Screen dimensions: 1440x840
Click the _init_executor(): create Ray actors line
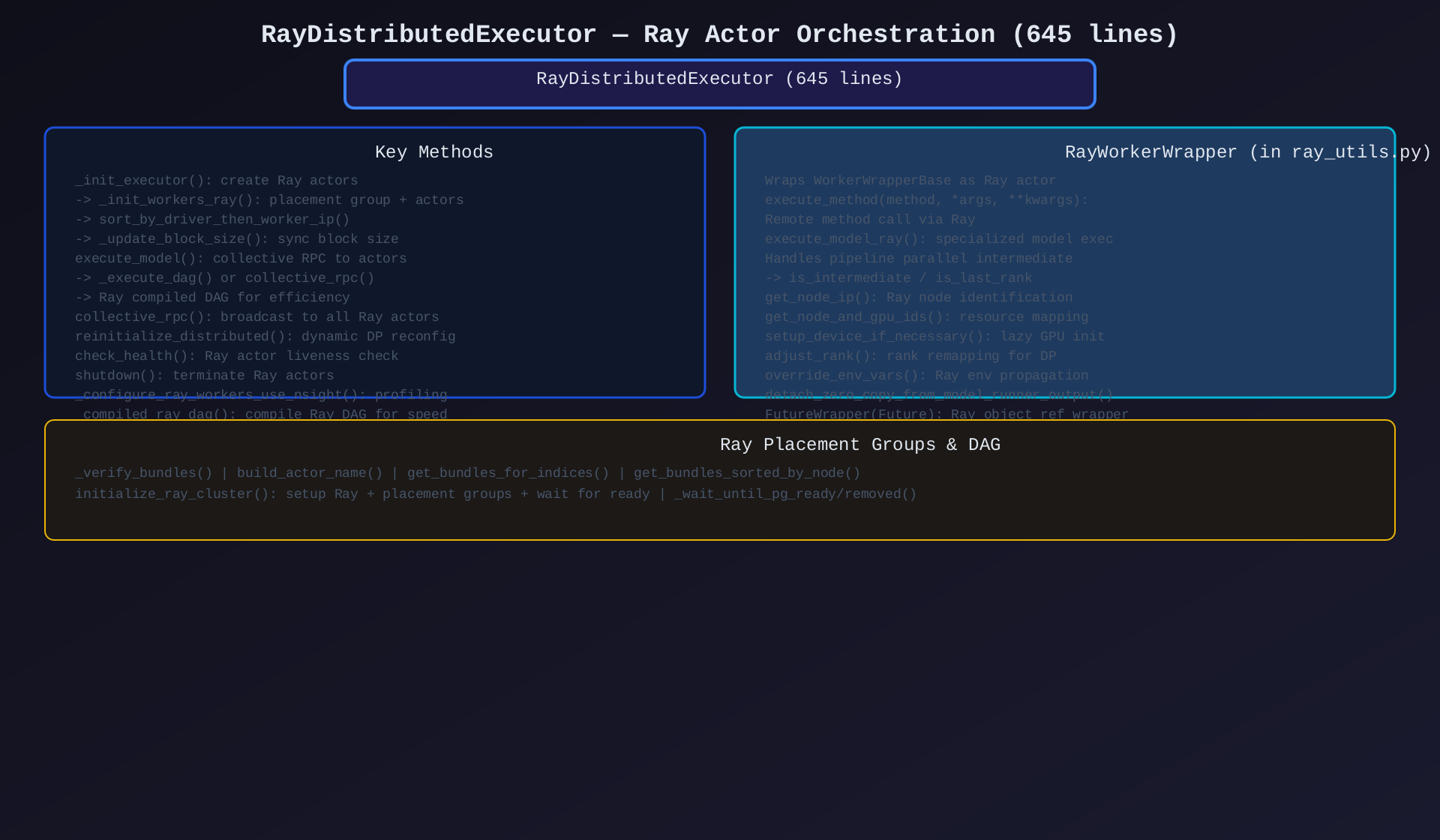[x=216, y=181]
